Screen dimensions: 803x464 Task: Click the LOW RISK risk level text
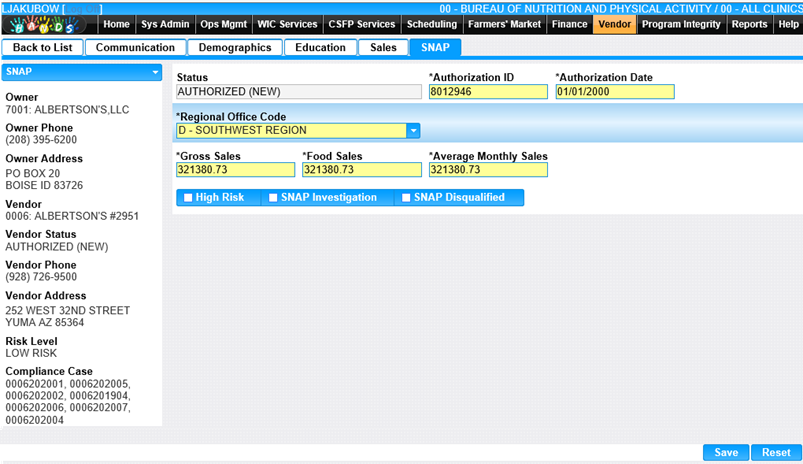[31, 353]
